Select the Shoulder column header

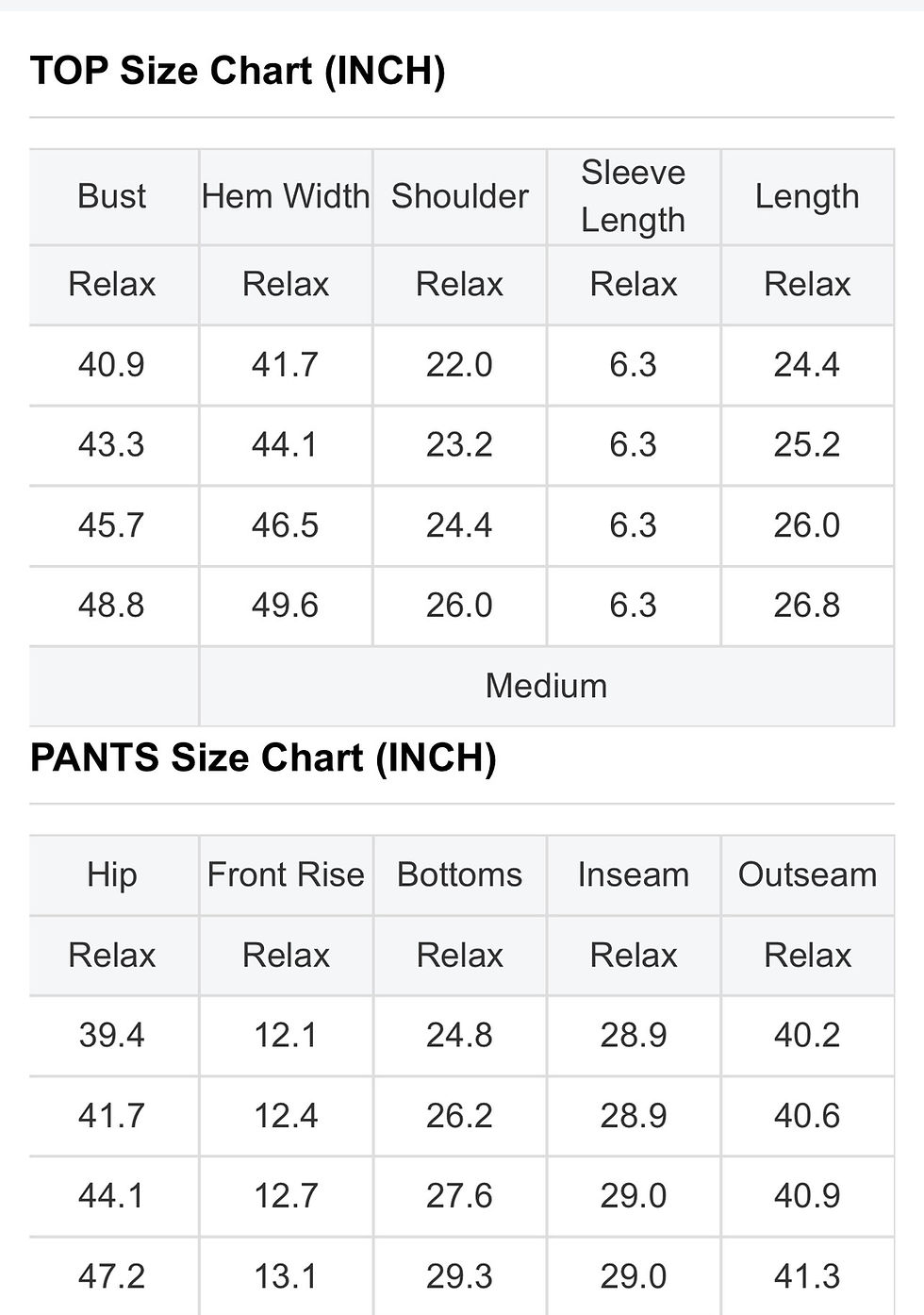click(459, 196)
